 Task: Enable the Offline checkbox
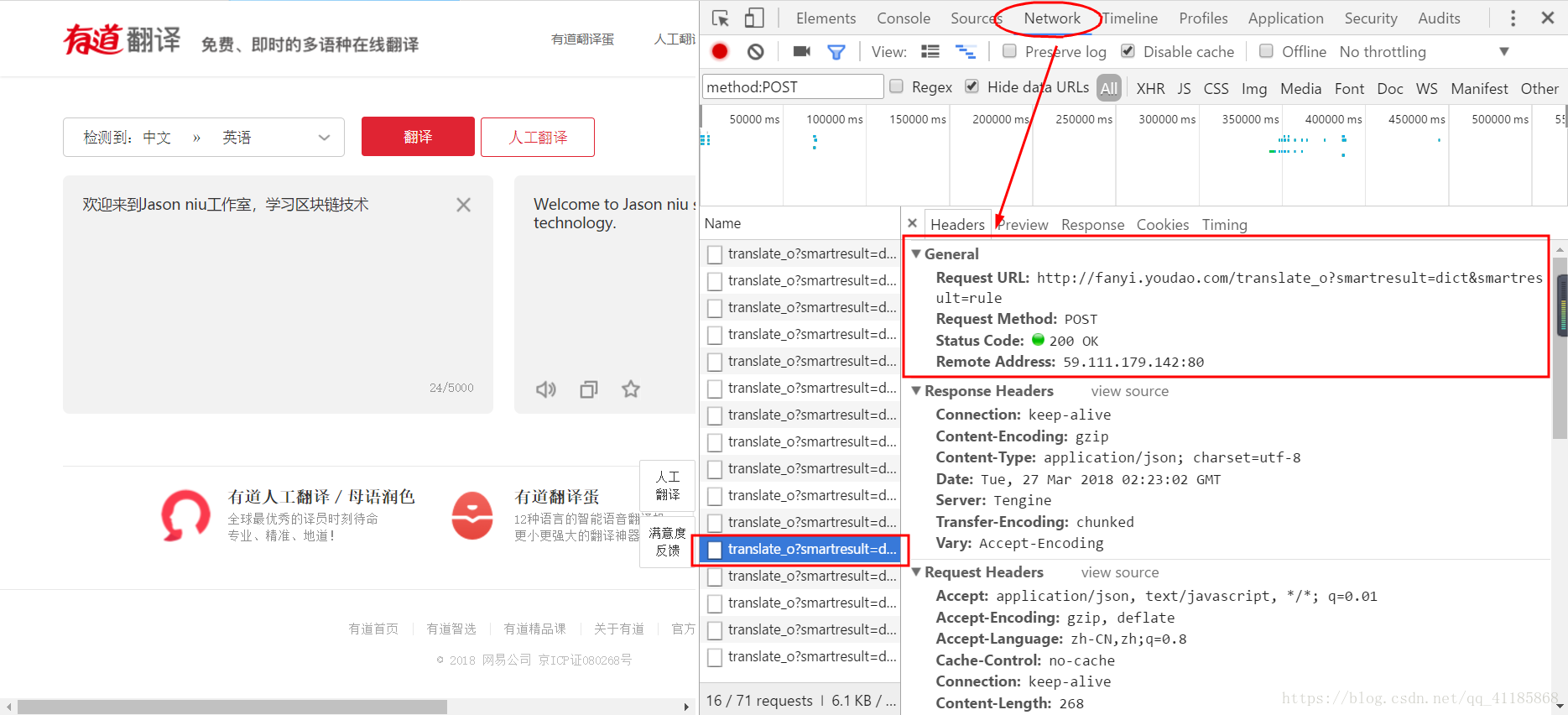(1267, 51)
